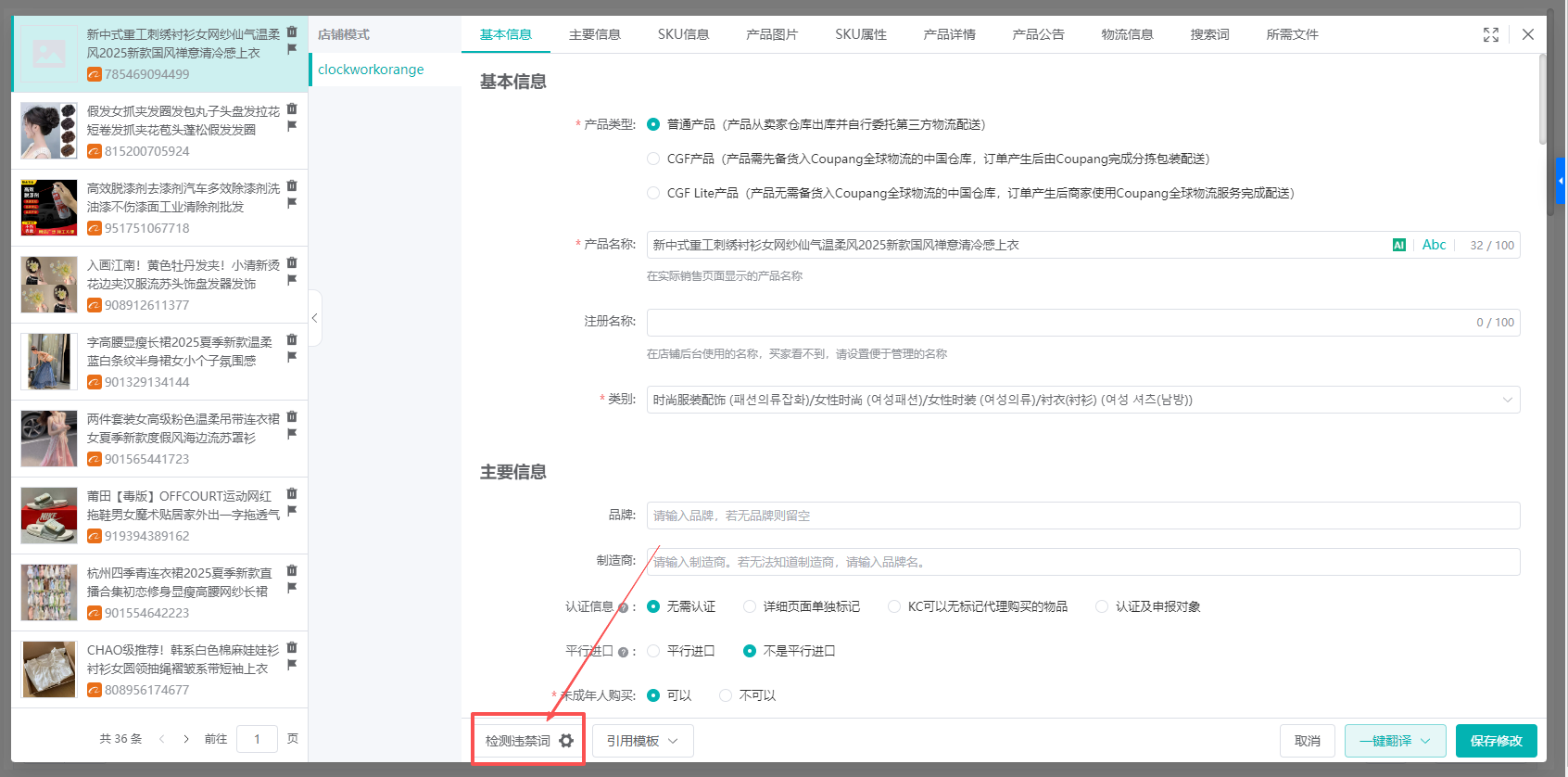Go to previous page of product list
1568x777 pixels.
click(x=162, y=739)
